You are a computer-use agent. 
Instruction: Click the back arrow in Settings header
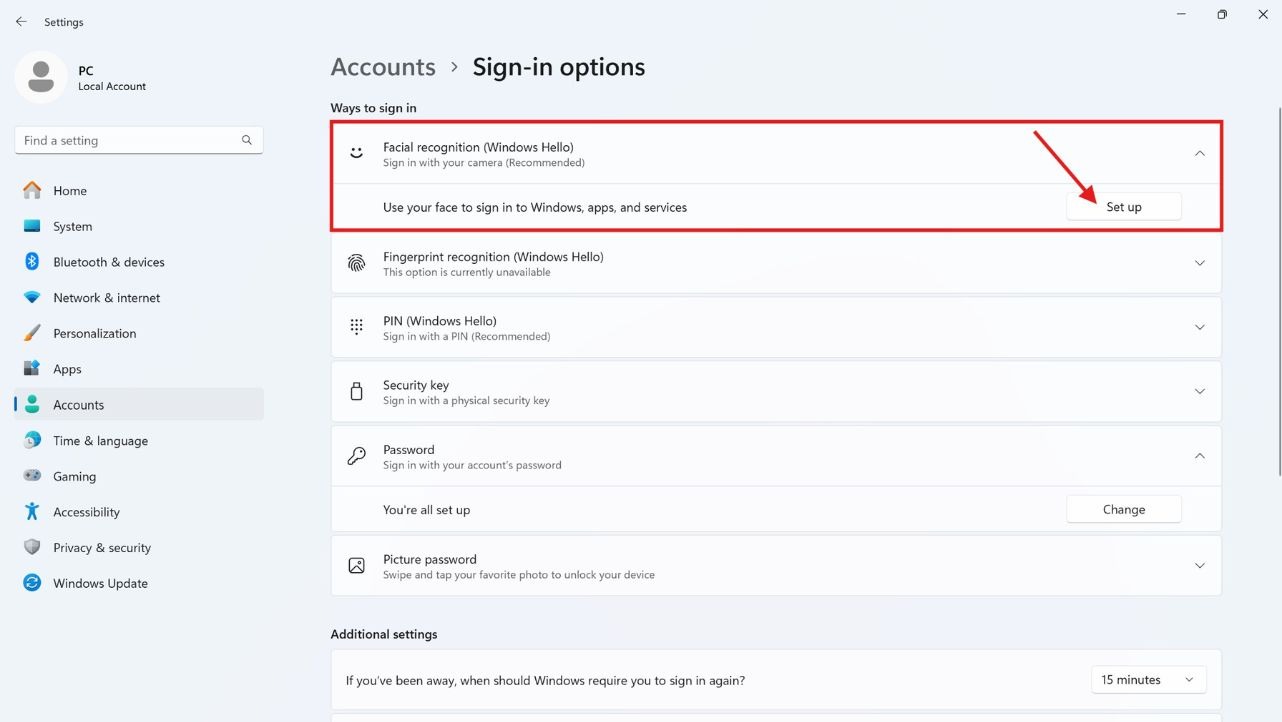click(21, 22)
